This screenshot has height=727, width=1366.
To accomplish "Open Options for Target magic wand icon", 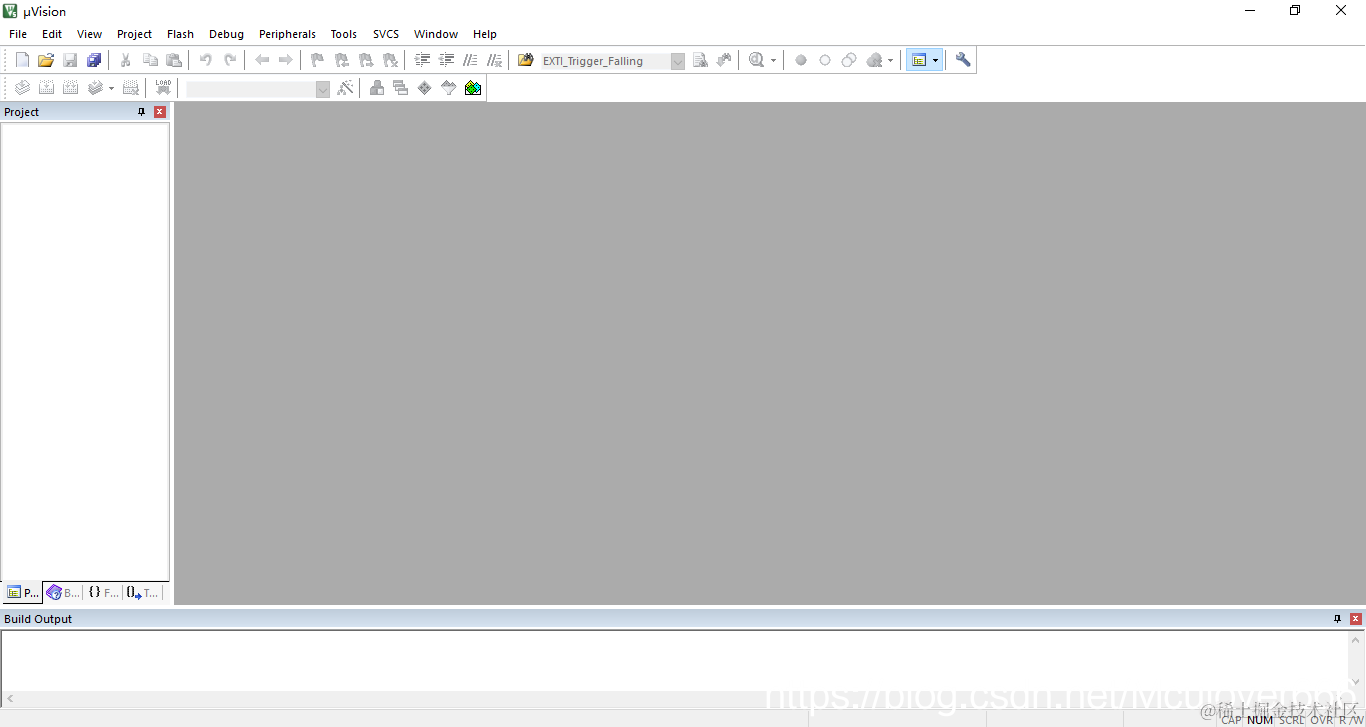I will tap(345, 88).
